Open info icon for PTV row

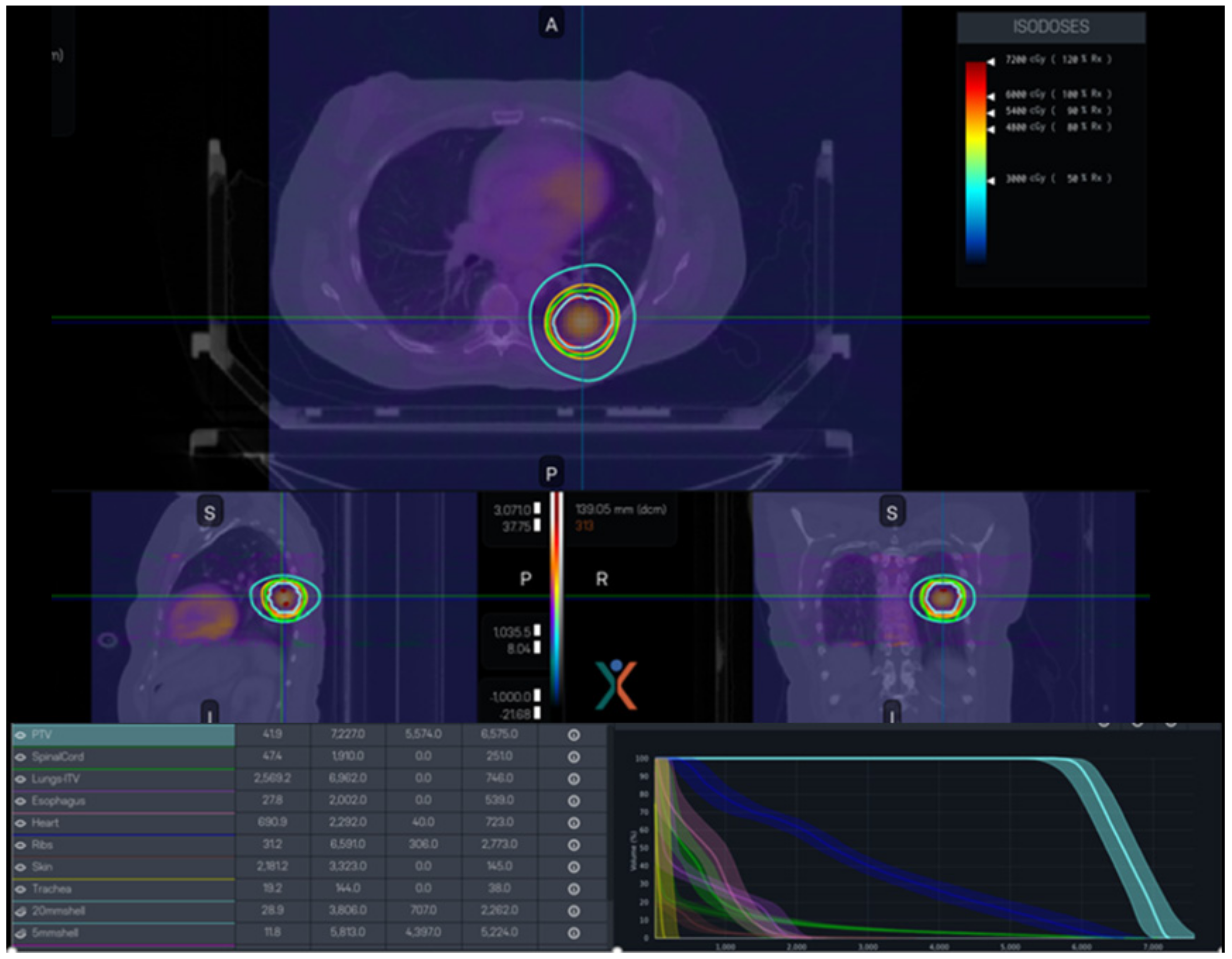coord(574,735)
